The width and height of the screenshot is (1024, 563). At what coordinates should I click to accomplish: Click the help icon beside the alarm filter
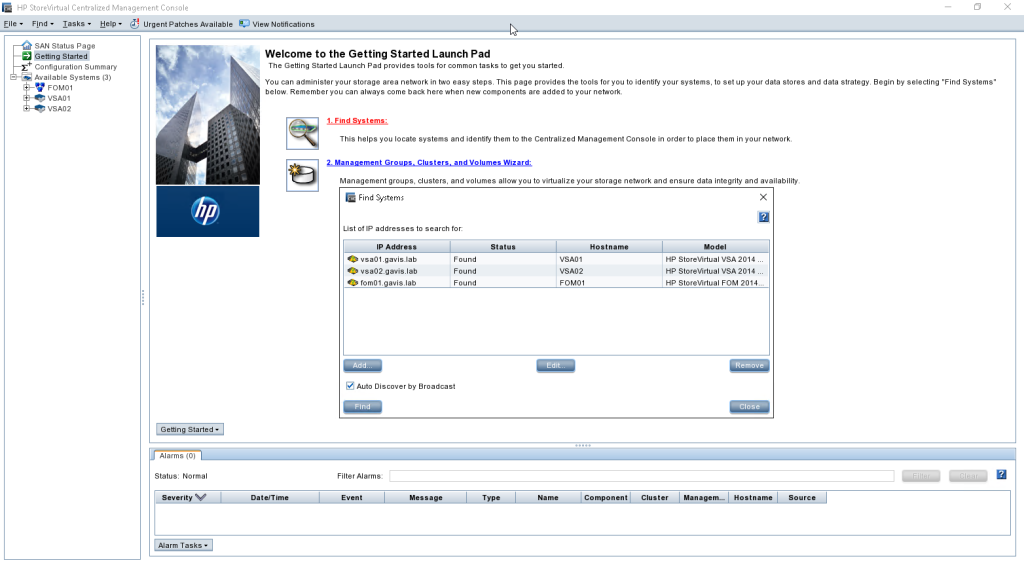1001,475
